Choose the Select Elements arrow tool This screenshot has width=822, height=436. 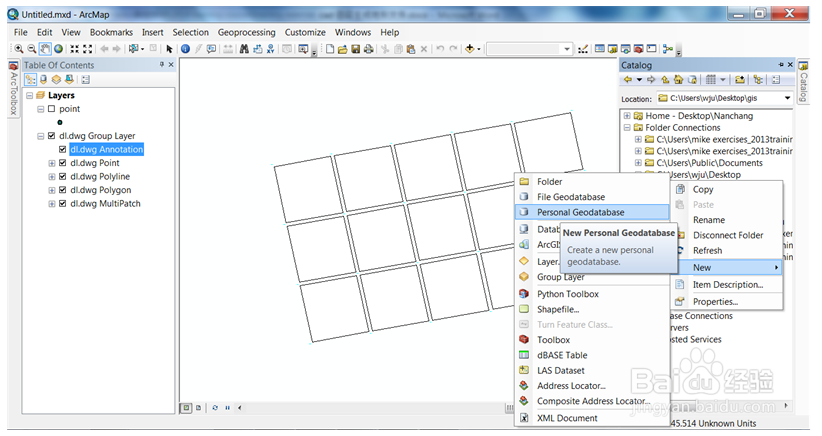point(169,49)
